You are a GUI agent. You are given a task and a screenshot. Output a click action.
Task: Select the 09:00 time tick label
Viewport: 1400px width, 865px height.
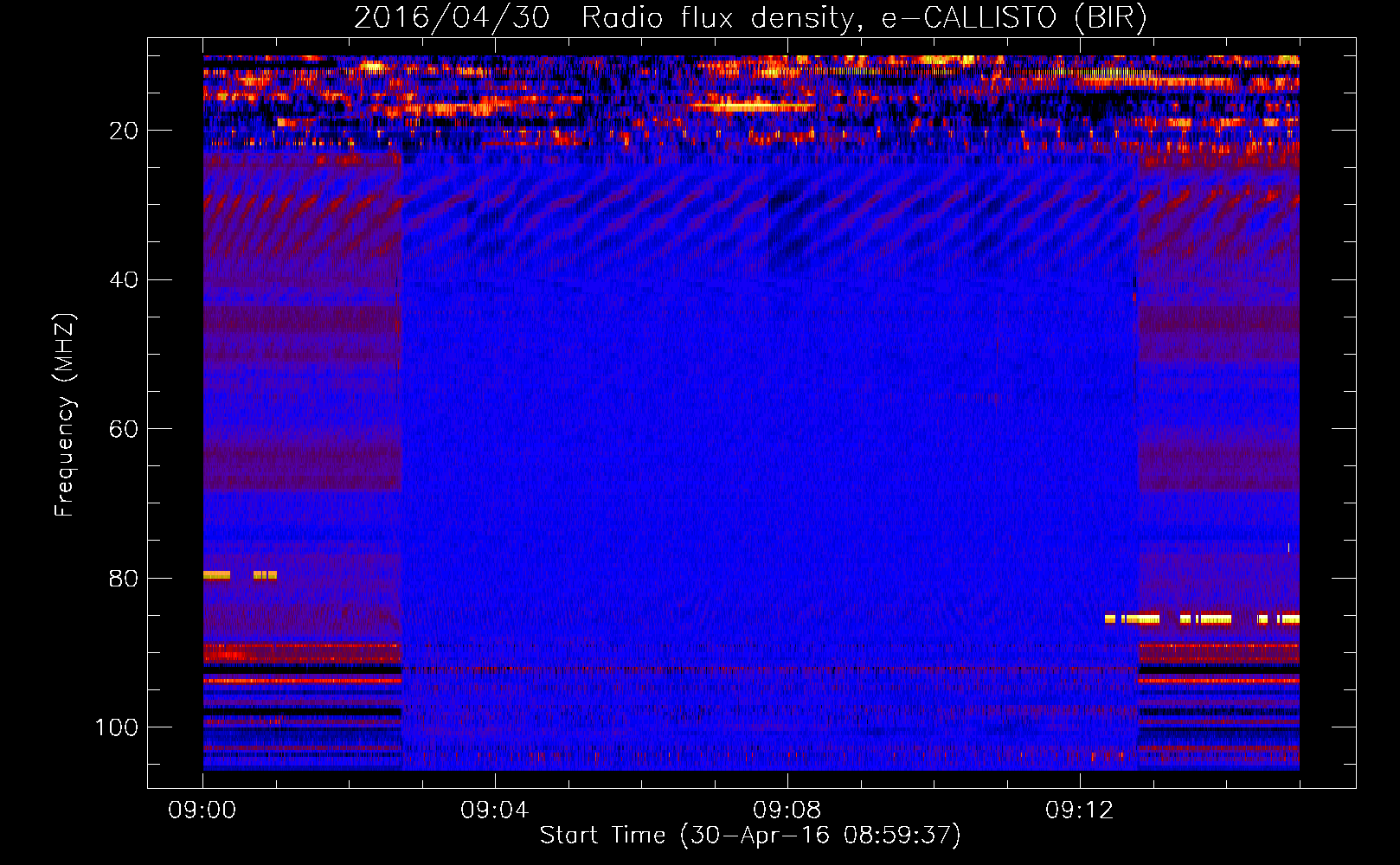click(202, 811)
